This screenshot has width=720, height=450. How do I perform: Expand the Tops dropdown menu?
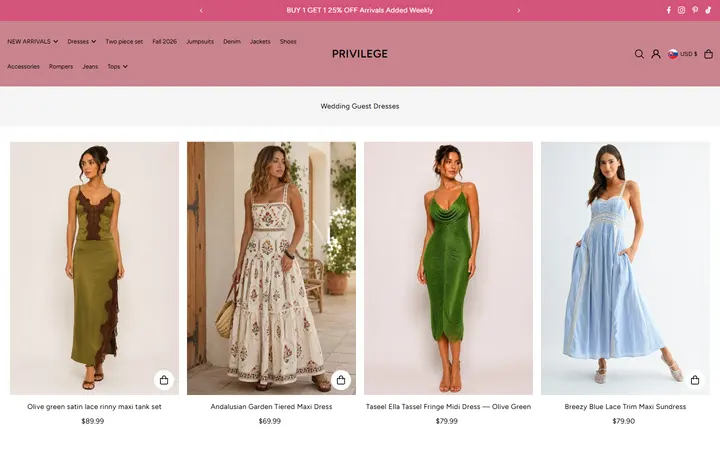118,67
